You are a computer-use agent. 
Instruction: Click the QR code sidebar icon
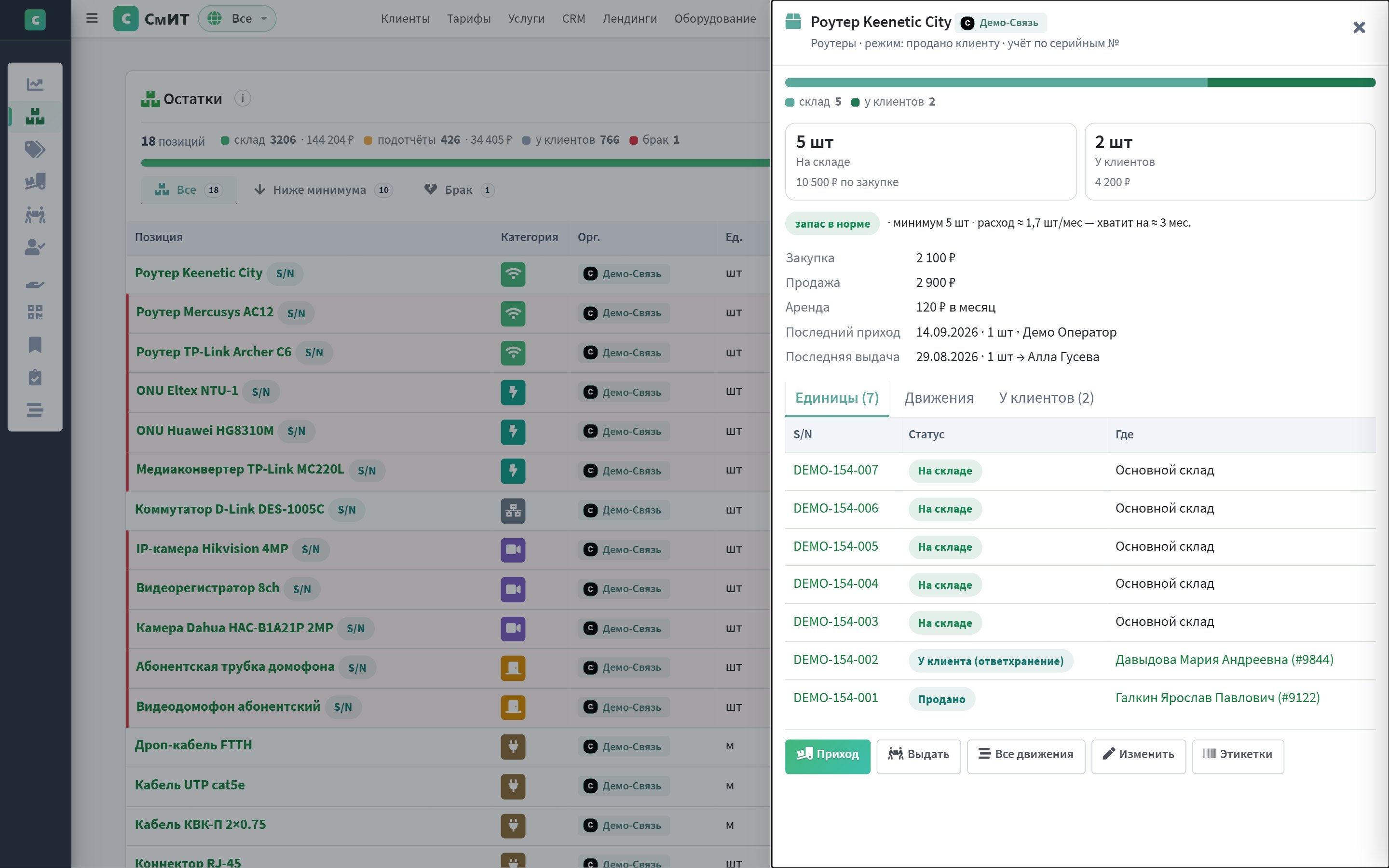(x=35, y=312)
